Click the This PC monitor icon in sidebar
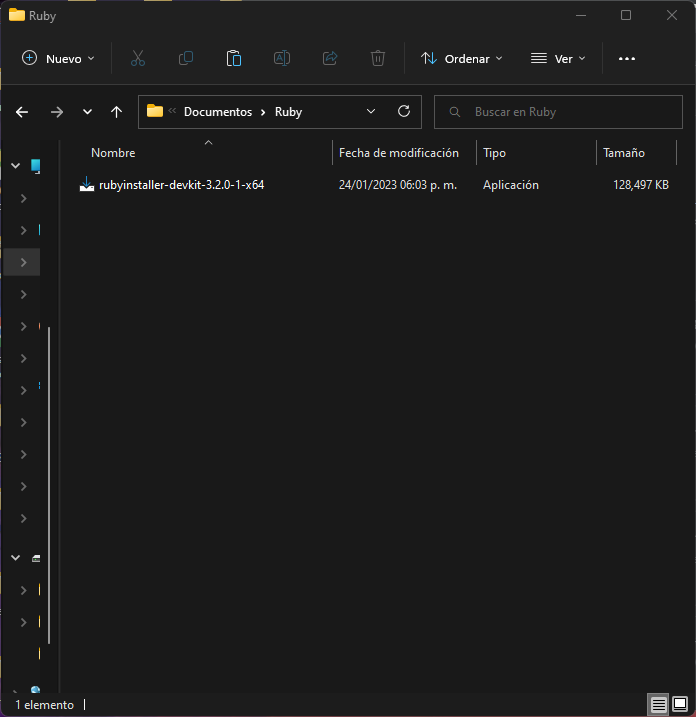Image resolution: width=696 pixels, height=717 pixels. click(36, 166)
